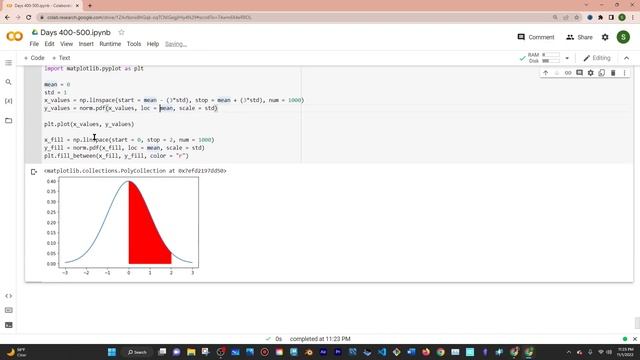The image size is (640, 360).
Task: Open Windows taskbar Search
Action: point(137,352)
